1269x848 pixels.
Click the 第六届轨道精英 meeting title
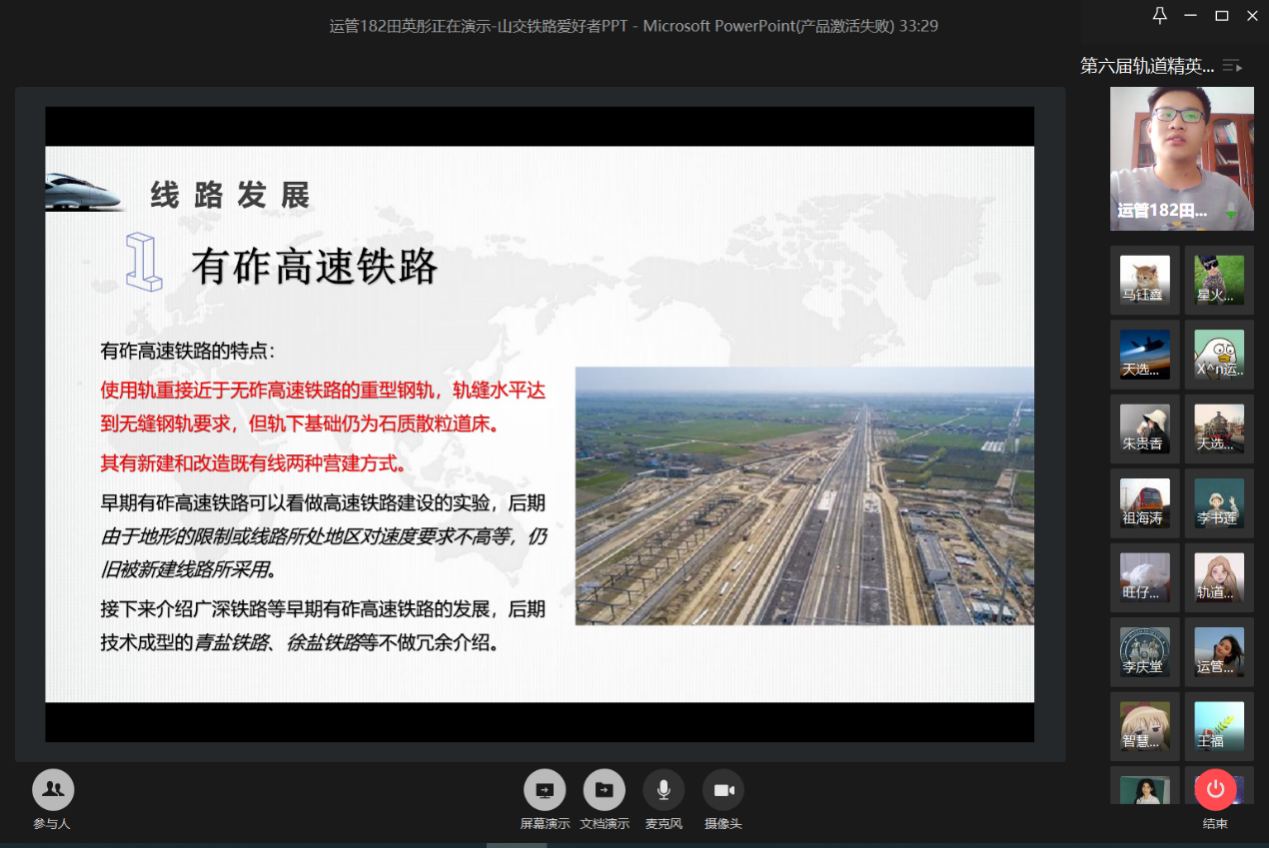(x=1146, y=66)
